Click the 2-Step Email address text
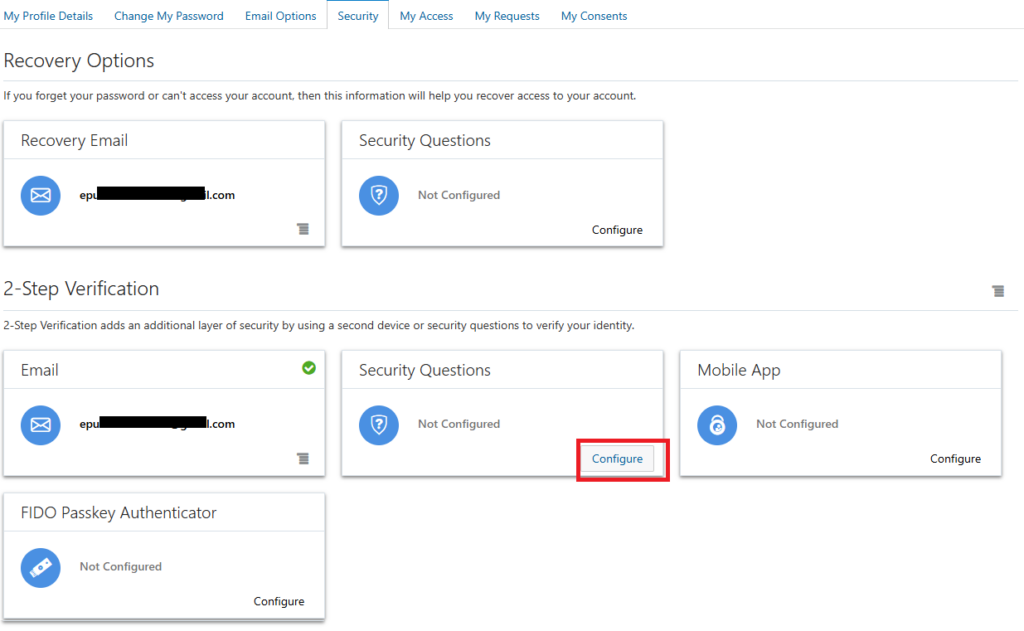1024x631 pixels. point(157,424)
